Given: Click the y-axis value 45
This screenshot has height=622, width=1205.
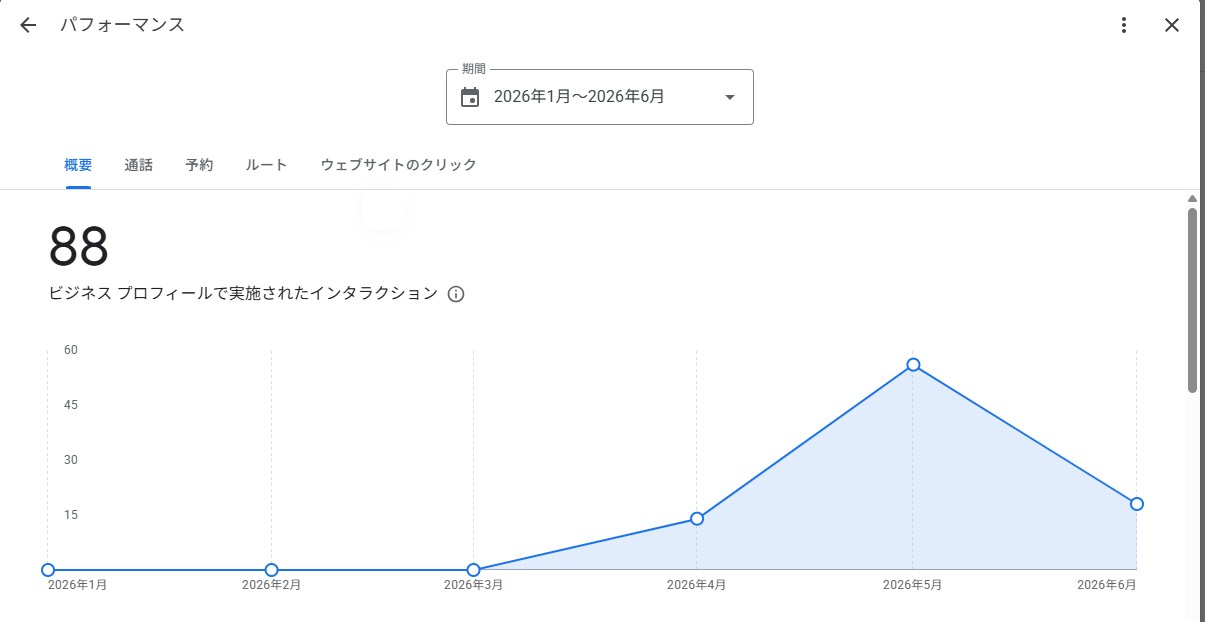Looking at the screenshot, I should tap(71, 405).
